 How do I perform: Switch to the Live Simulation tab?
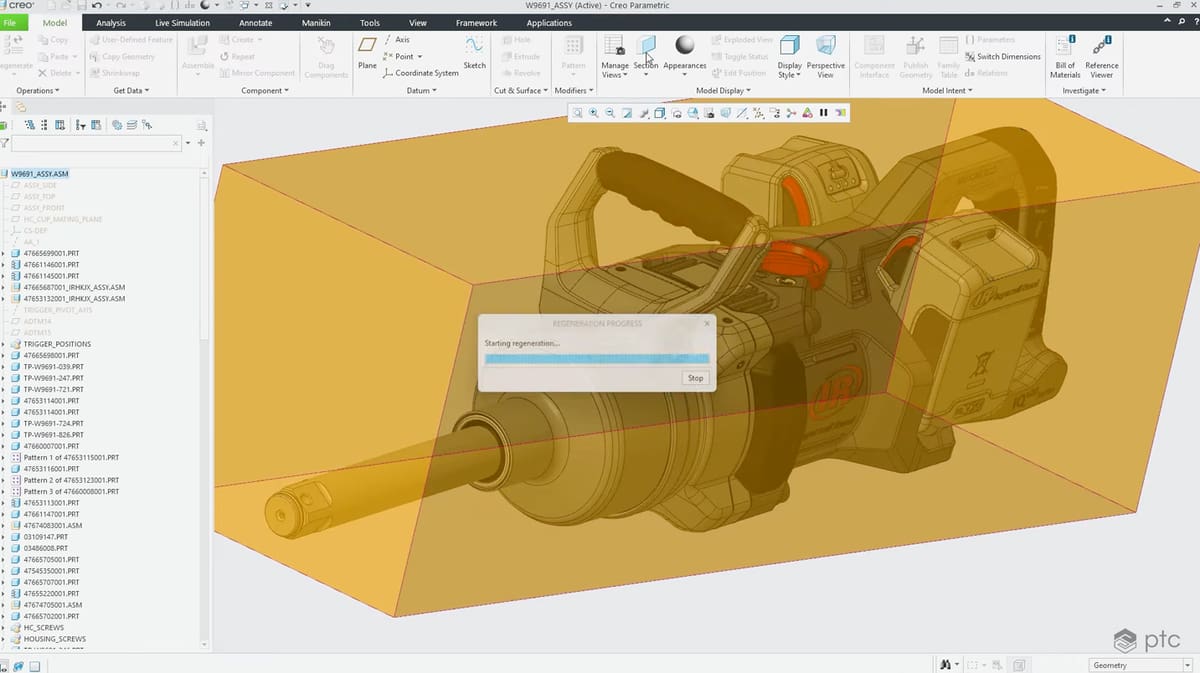click(183, 22)
